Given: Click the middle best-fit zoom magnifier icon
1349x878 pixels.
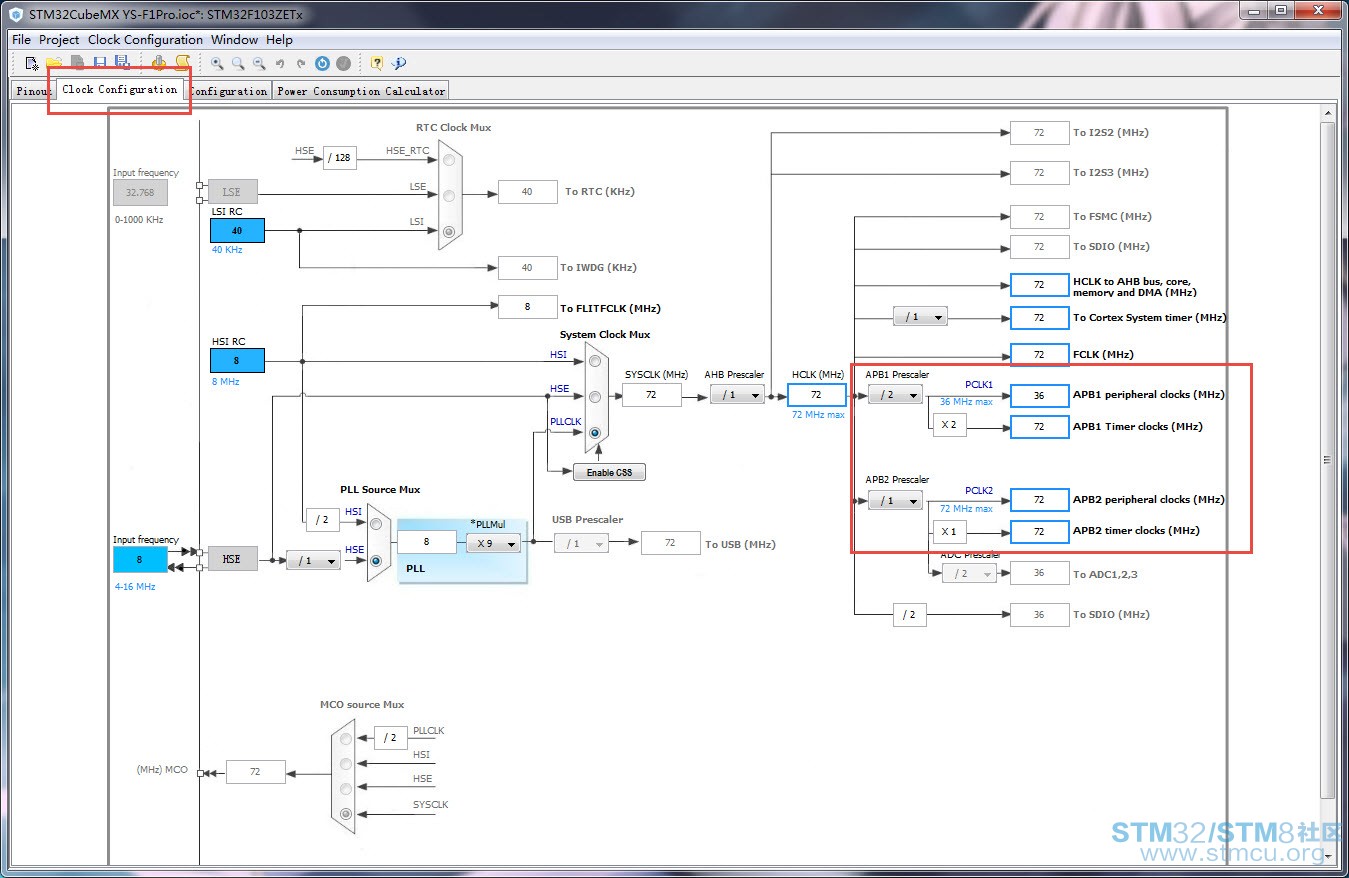Looking at the screenshot, I should tap(238, 63).
